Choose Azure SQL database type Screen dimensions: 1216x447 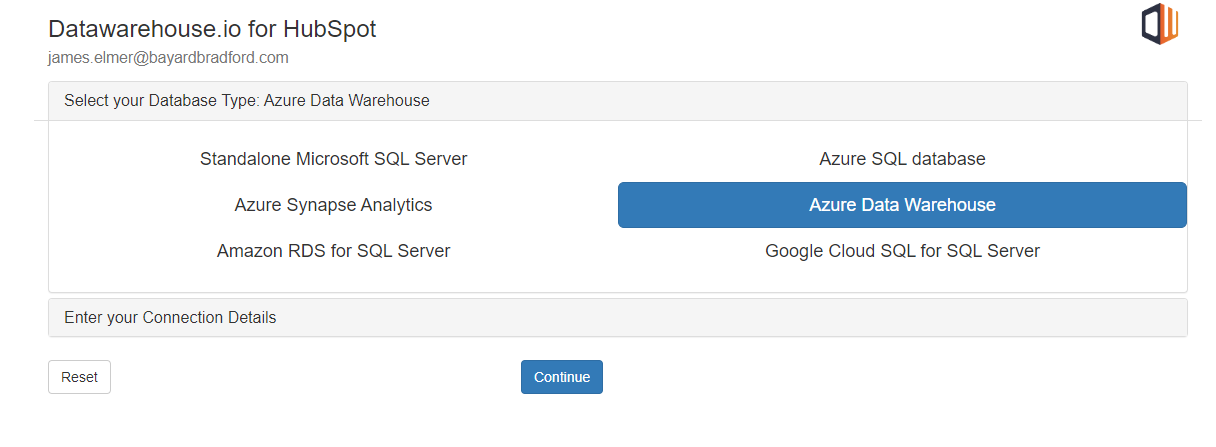(902, 159)
